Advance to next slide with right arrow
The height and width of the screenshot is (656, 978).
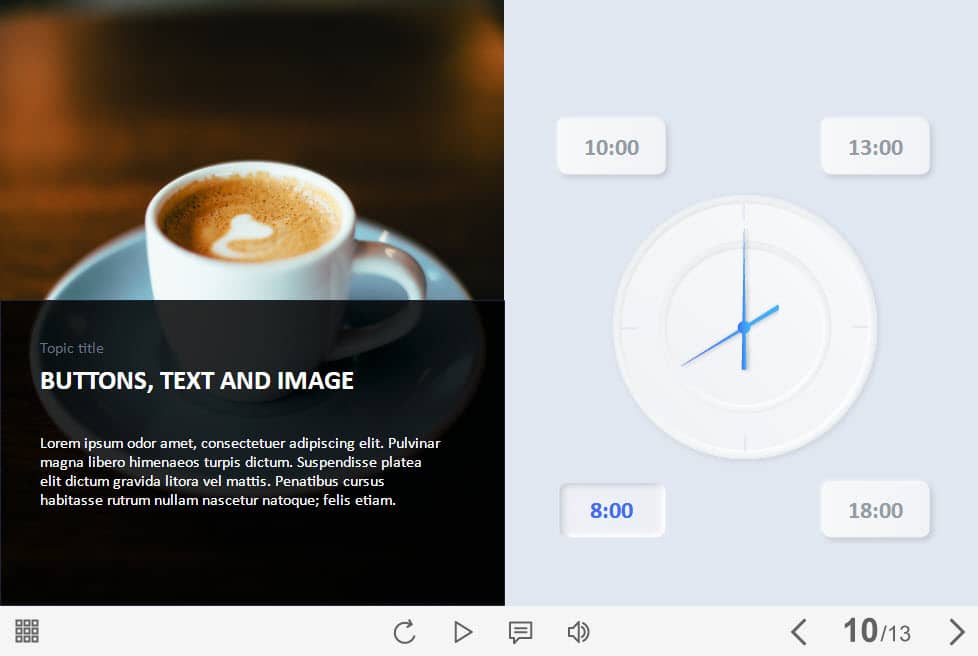(956, 632)
